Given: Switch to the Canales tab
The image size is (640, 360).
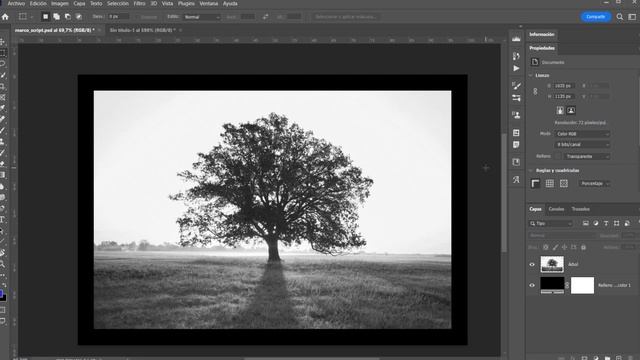Looking at the screenshot, I should tap(556, 209).
